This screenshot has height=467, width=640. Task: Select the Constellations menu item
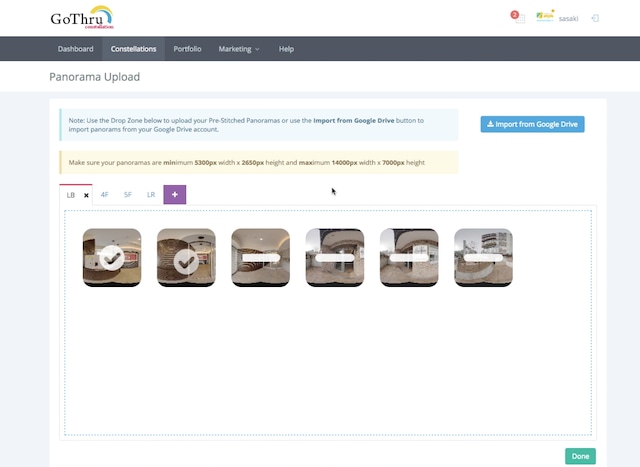[x=133, y=49]
